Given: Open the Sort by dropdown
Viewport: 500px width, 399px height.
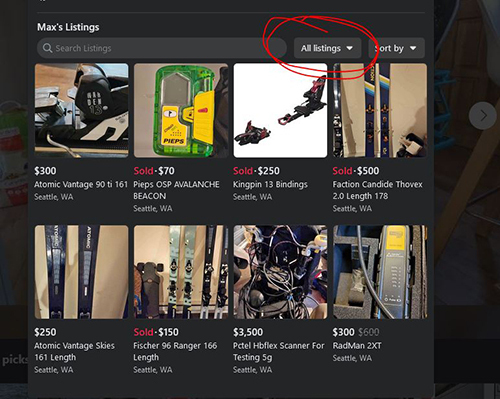Looking at the screenshot, I should (396, 48).
